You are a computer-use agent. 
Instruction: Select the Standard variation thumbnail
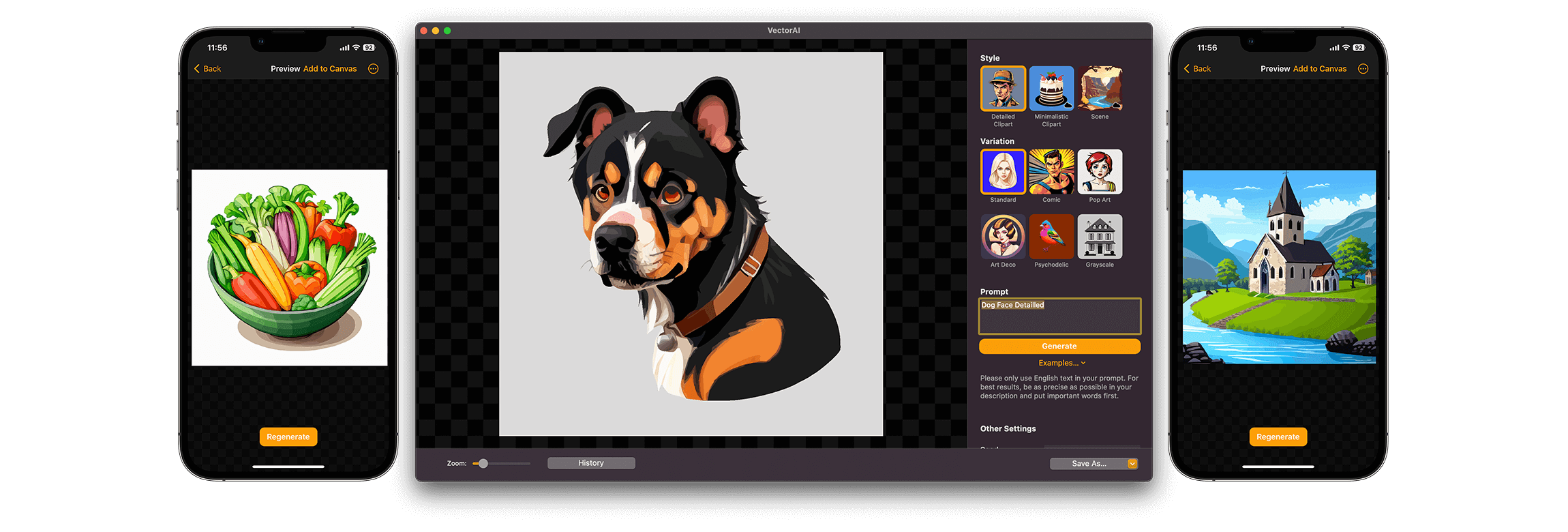(1003, 172)
